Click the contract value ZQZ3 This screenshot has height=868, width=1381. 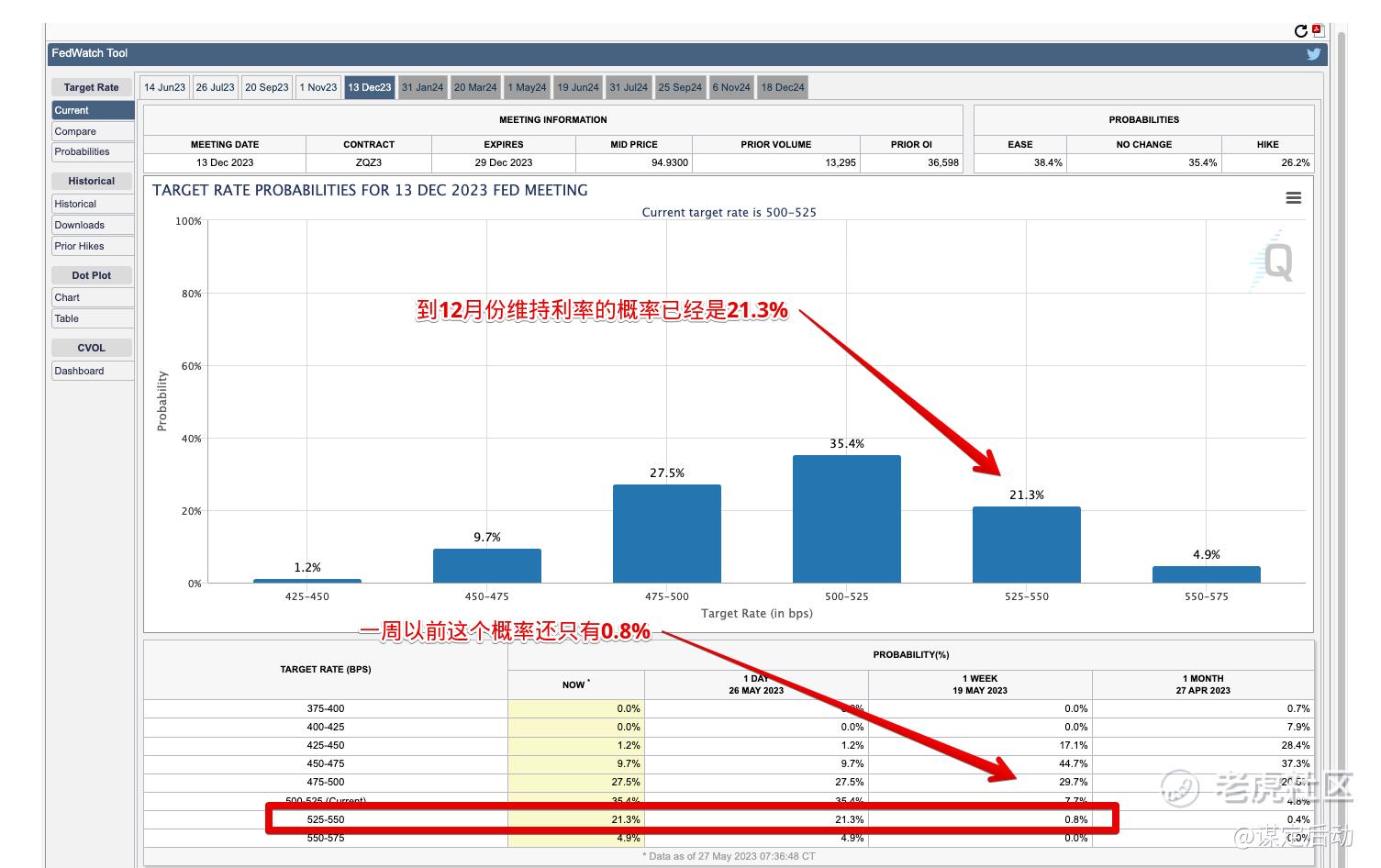[369, 162]
